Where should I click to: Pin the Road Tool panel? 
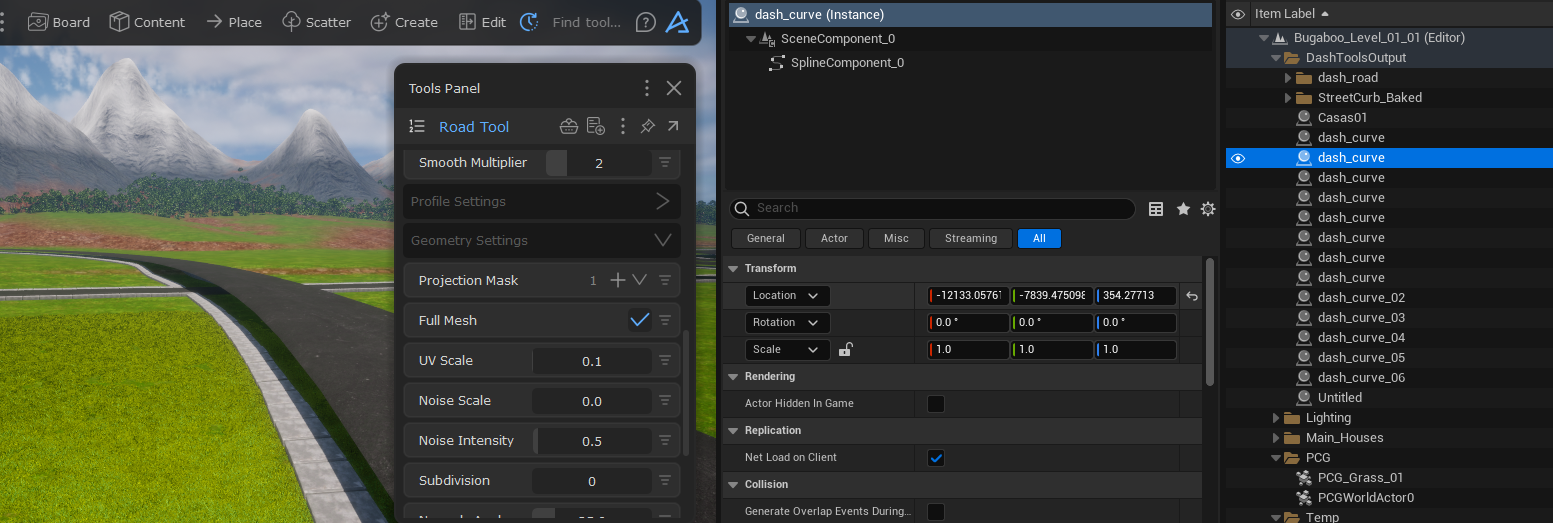click(x=647, y=126)
